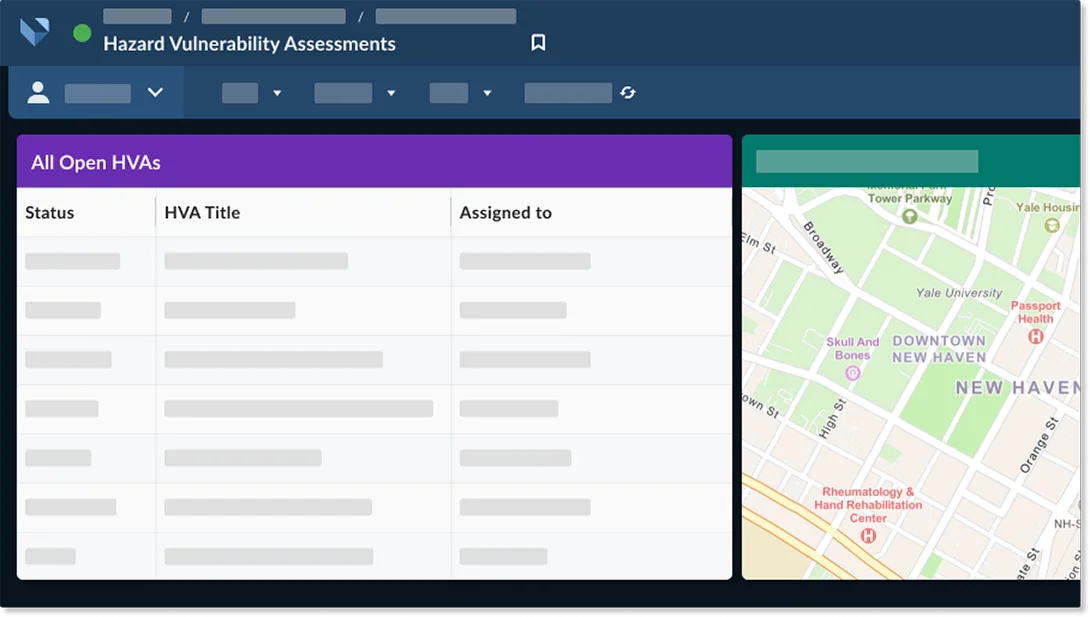
Task: Expand the user account chevron dropdown
Action: pos(155,92)
